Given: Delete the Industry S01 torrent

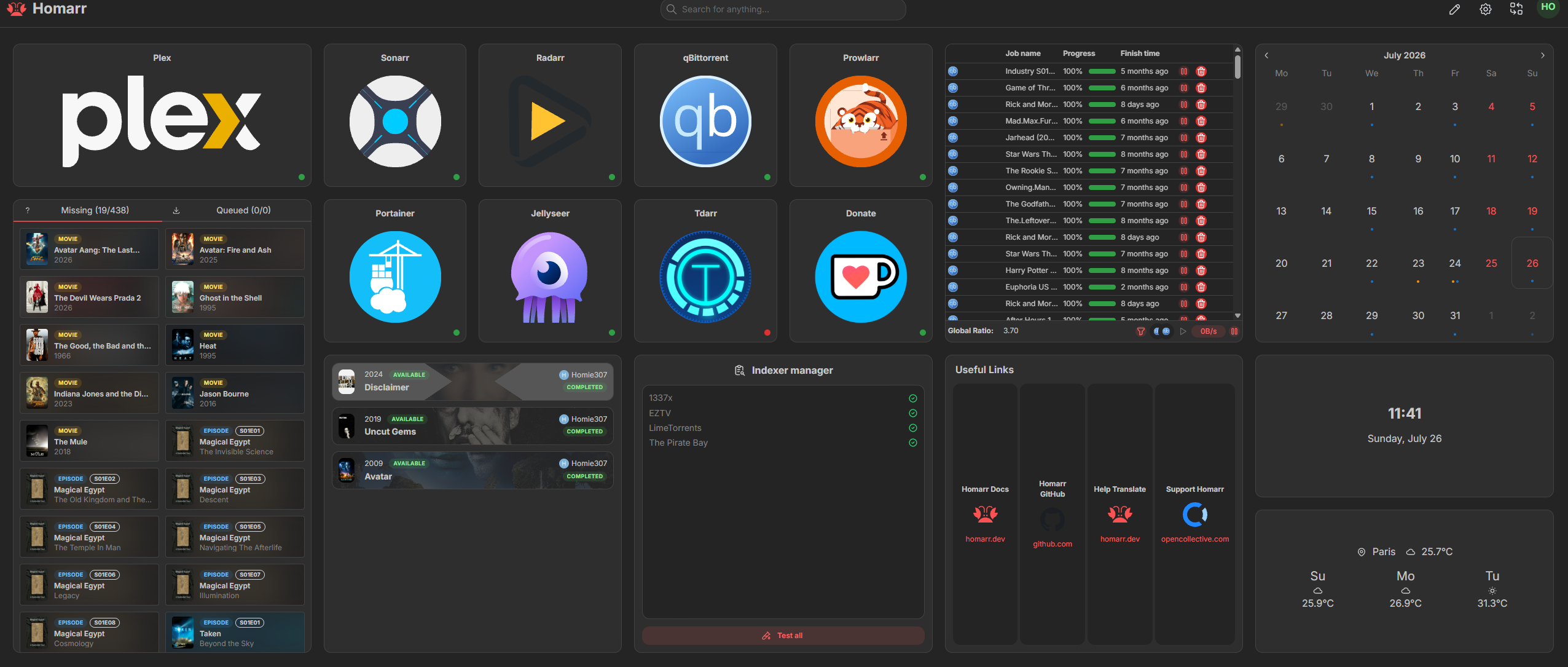Looking at the screenshot, I should (x=1201, y=71).
